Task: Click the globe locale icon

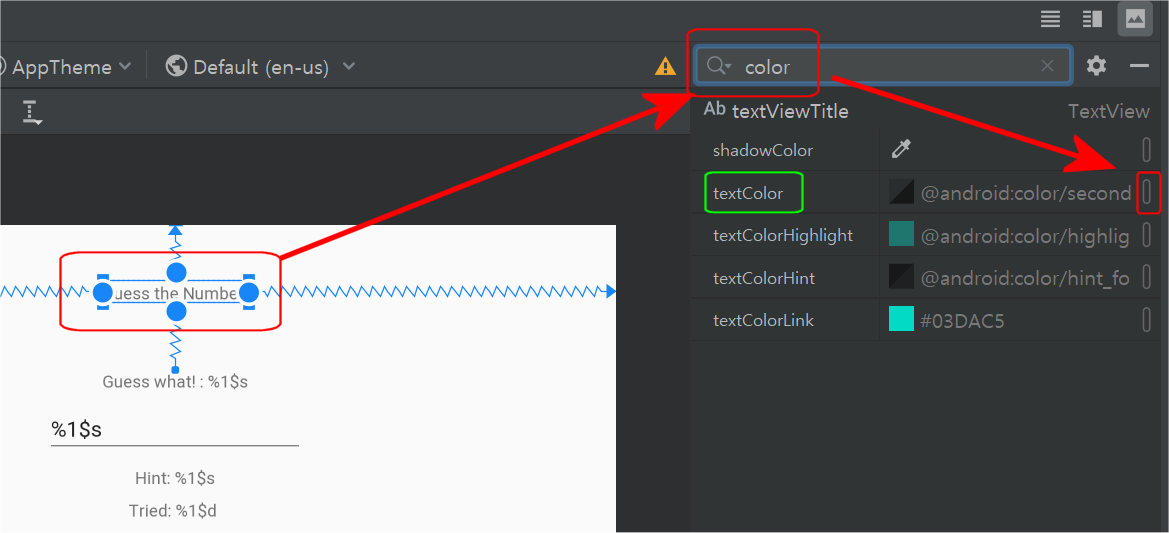Action: 176,66
